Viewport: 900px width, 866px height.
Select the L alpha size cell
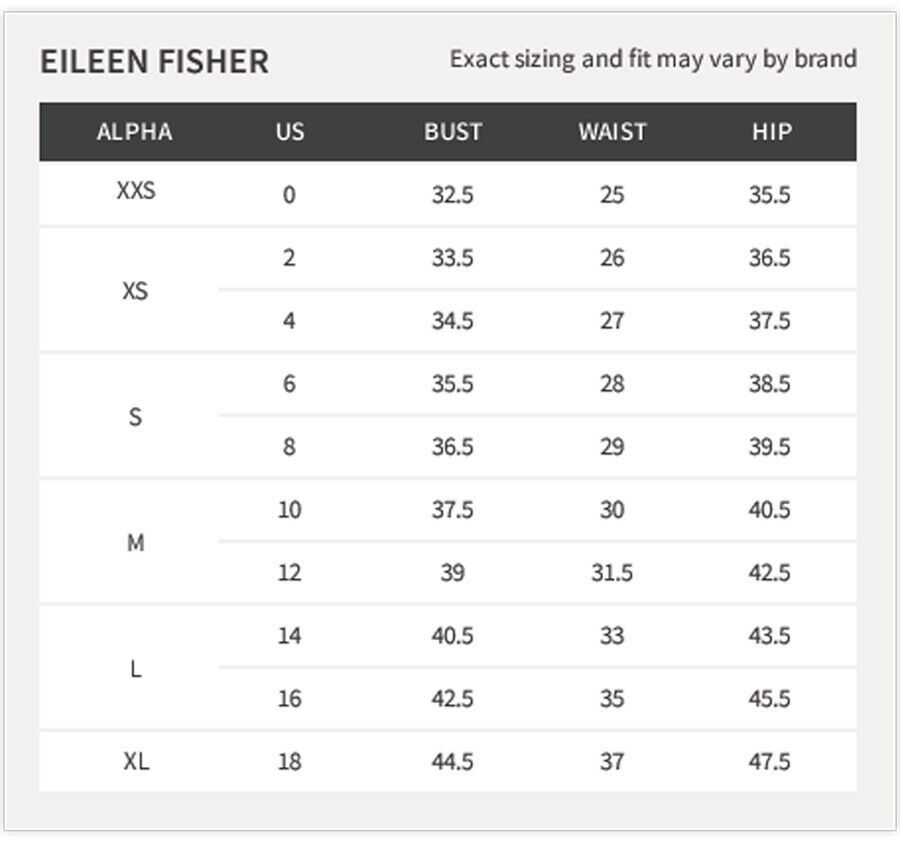135,669
